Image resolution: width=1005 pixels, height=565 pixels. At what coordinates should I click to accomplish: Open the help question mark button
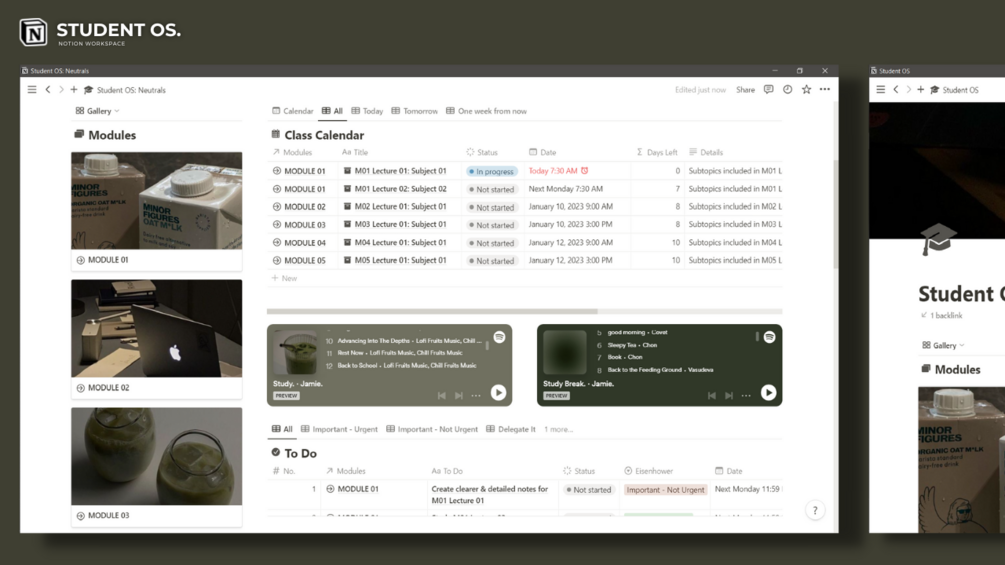(815, 511)
